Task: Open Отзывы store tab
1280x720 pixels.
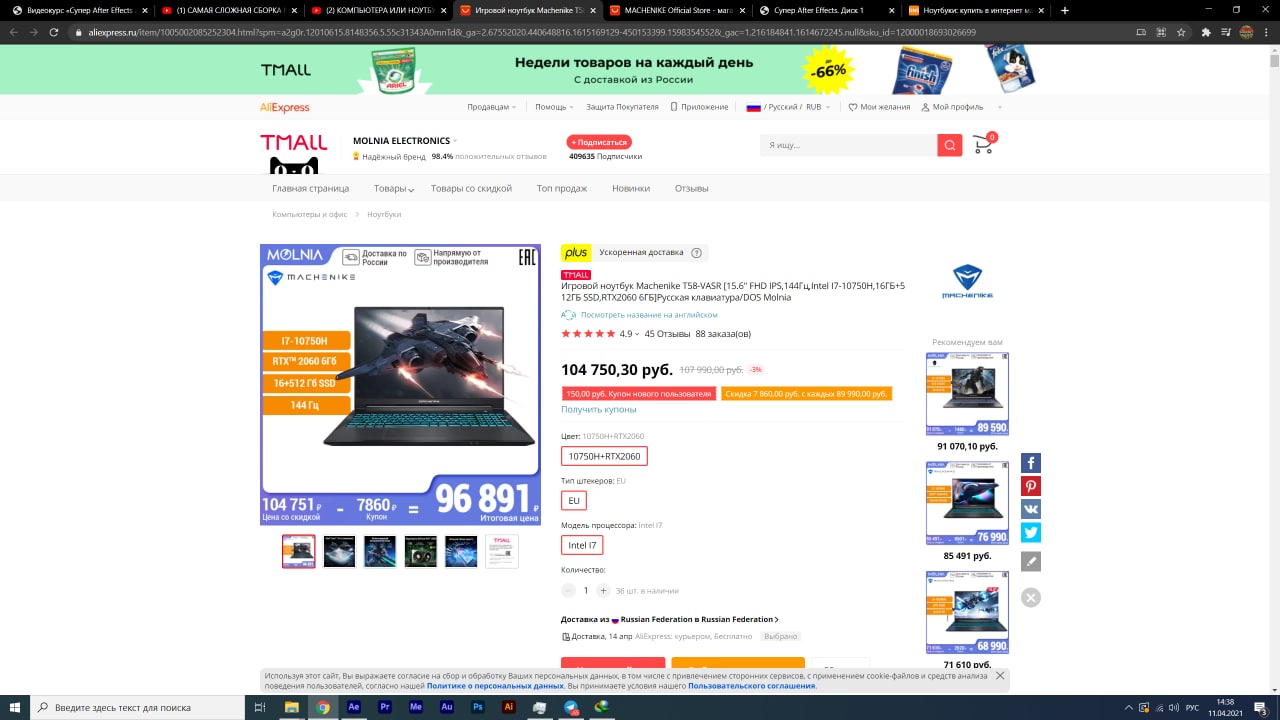Action: (x=691, y=188)
